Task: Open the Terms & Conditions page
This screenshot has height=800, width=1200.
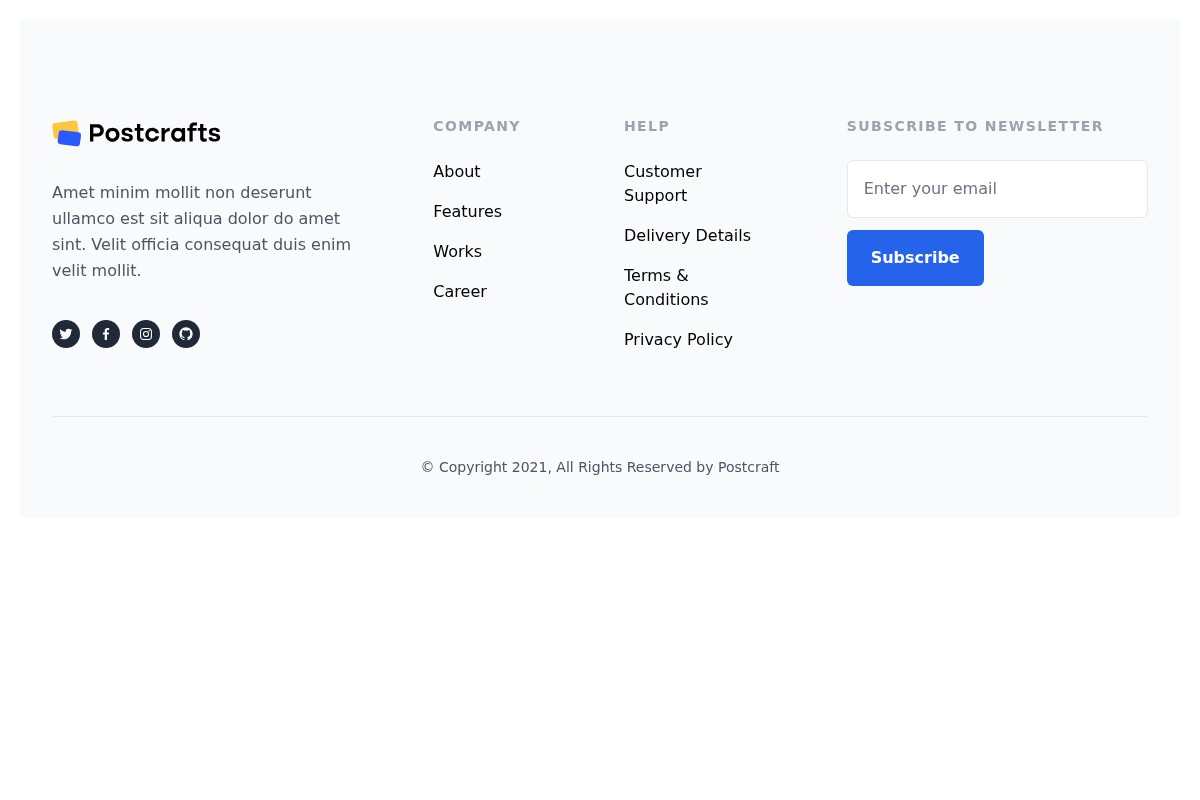Action: 666,287
